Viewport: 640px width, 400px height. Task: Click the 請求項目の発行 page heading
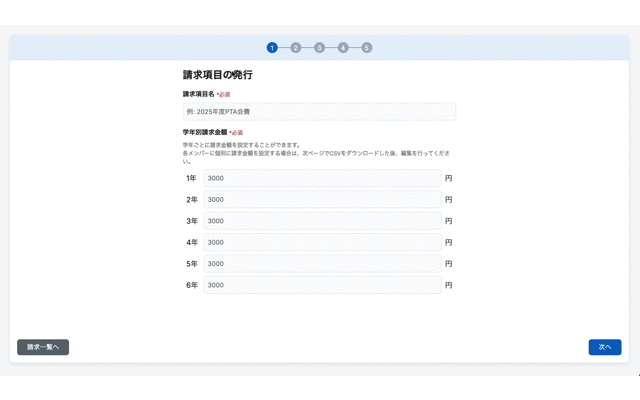click(217, 75)
